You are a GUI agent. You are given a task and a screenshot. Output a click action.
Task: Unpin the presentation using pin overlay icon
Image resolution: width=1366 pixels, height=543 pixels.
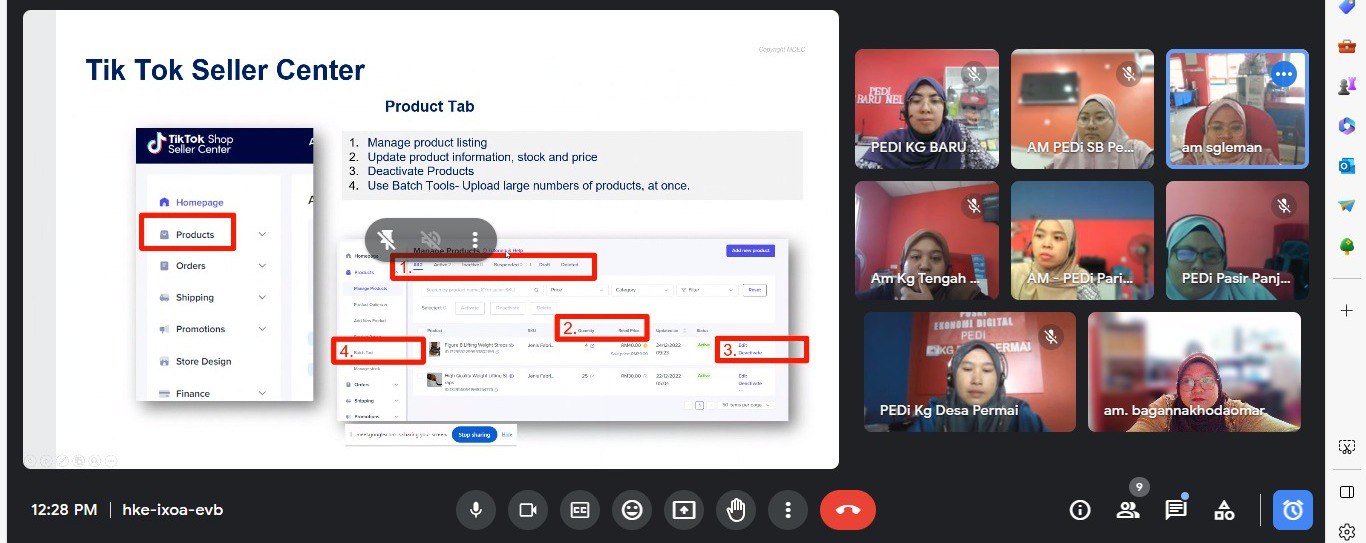(x=387, y=239)
